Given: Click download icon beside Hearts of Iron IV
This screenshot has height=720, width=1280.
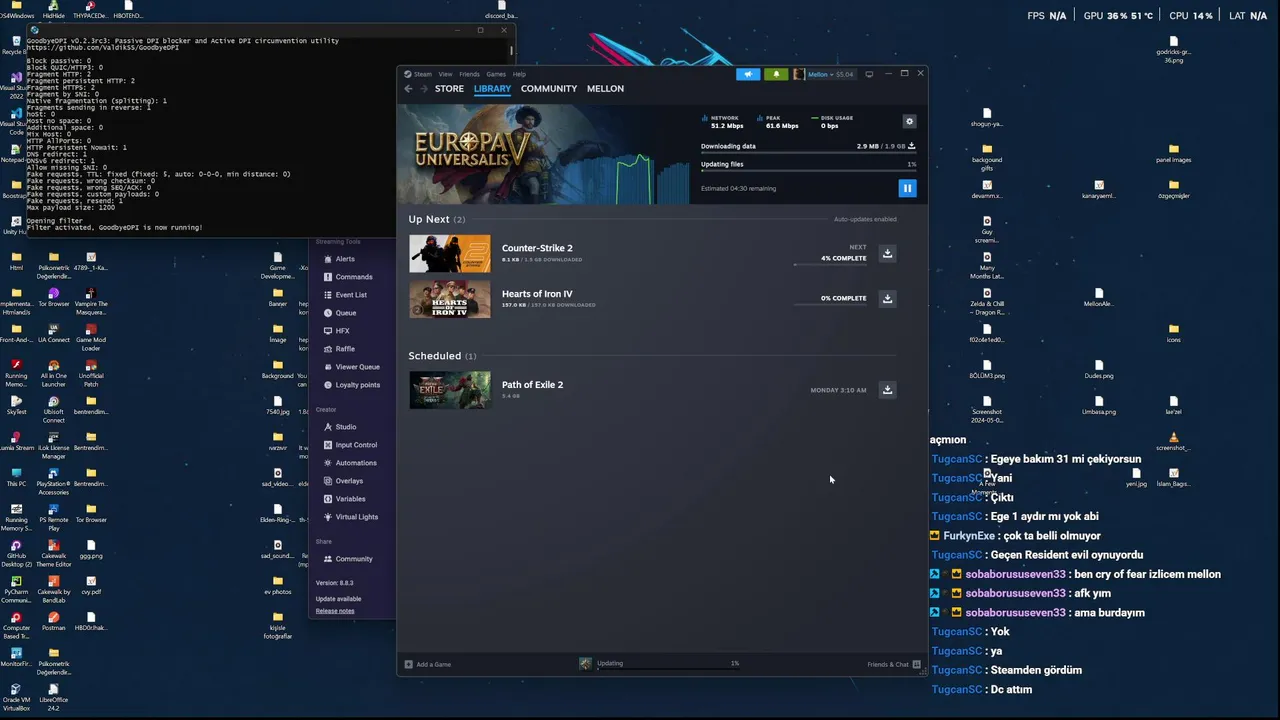Looking at the screenshot, I should pyautogui.click(x=887, y=299).
